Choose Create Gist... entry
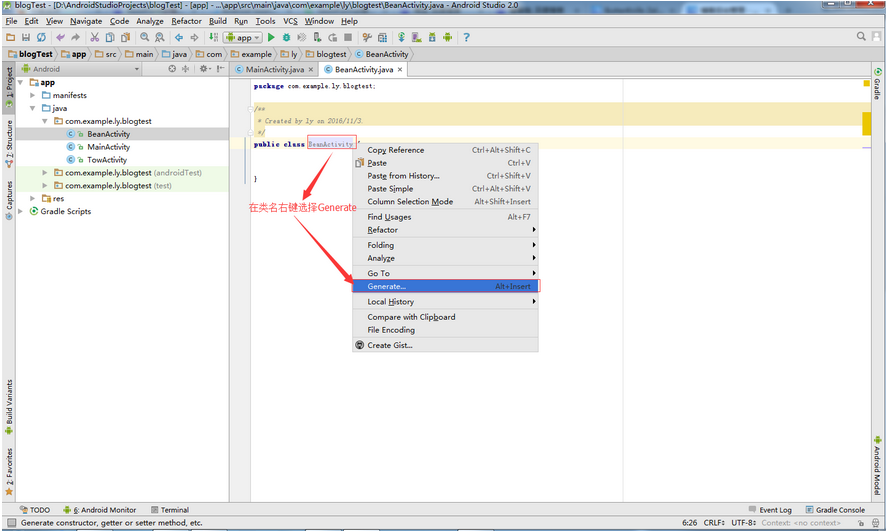Viewport: 886px width, 531px height. pyautogui.click(x=445, y=345)
